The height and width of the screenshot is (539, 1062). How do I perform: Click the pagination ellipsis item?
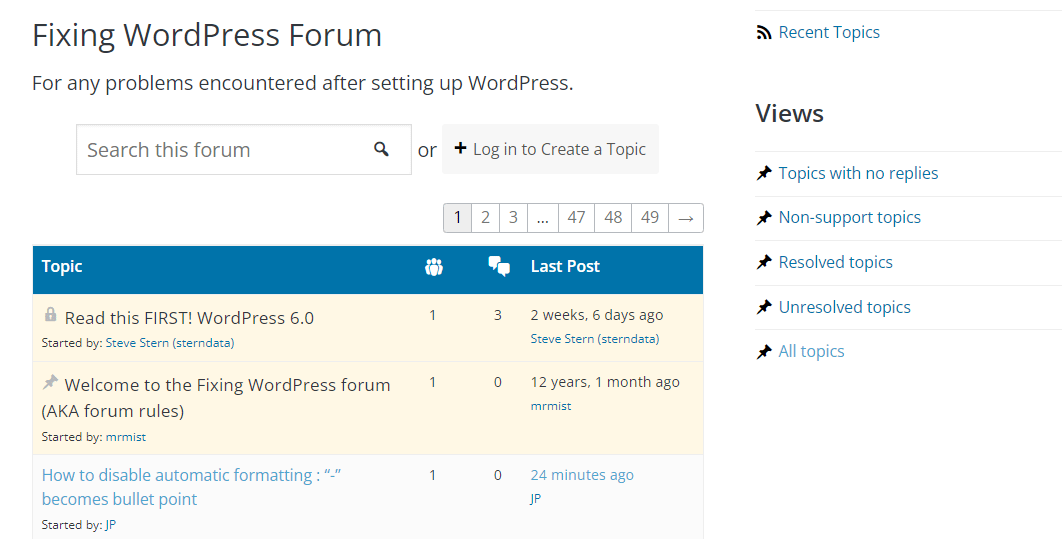click(x=543, y=218)
